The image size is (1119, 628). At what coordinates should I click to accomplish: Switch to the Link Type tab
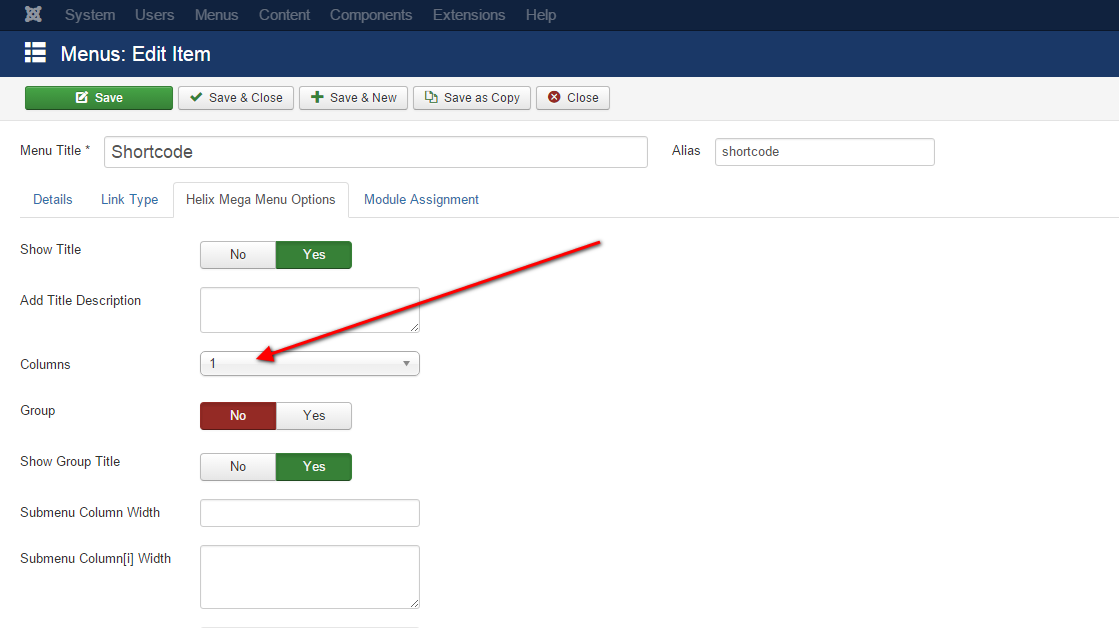[x=129, y=200]
